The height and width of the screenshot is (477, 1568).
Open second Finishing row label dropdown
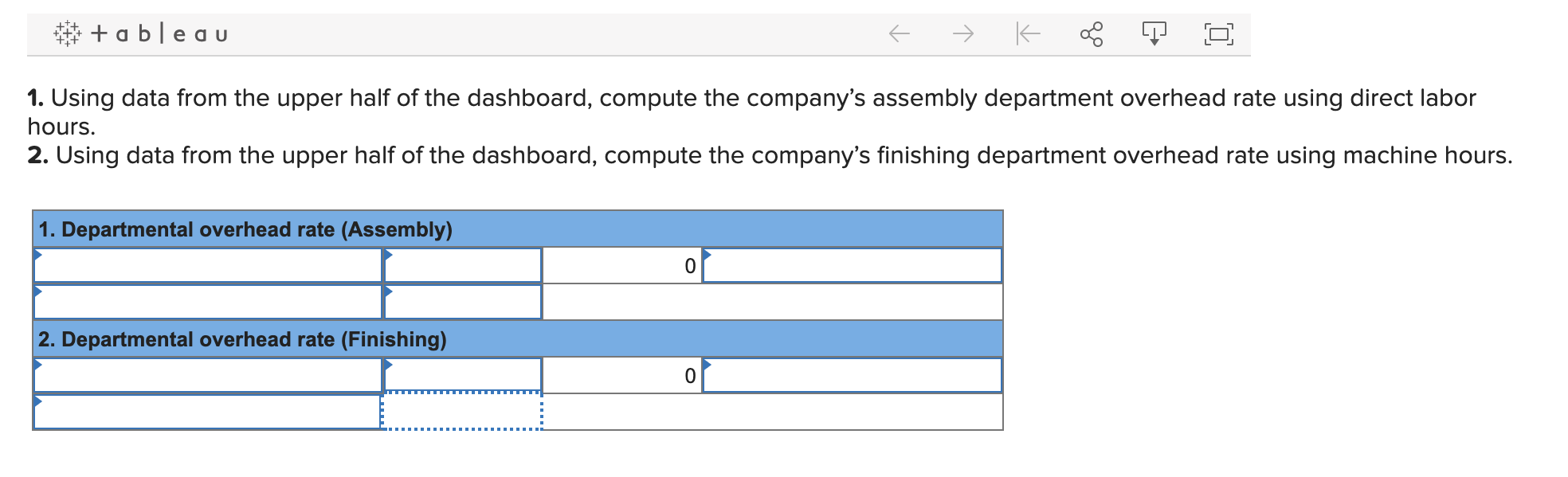pyautogui.click(x=208, y=412)
